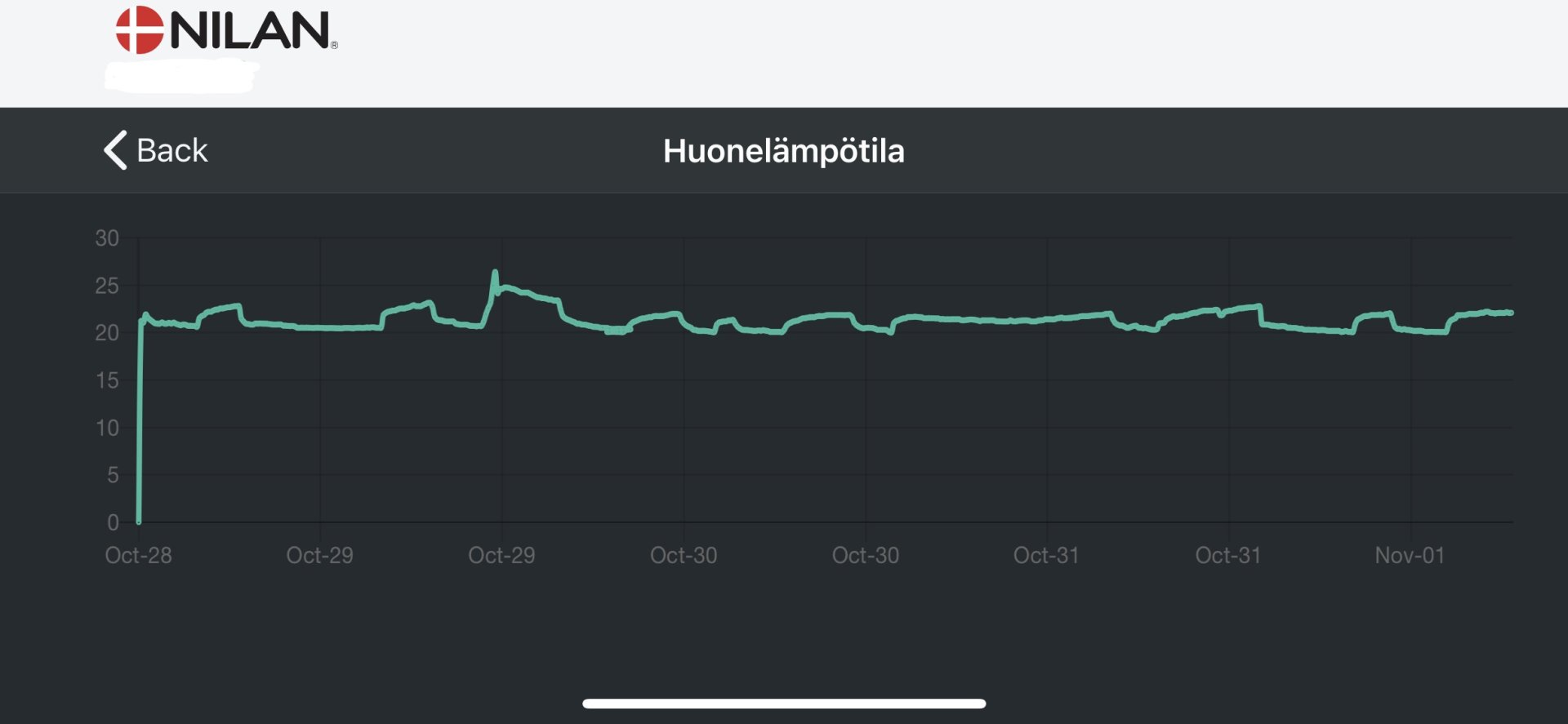This screenshot has height=724, width=1568.
Task: Click the 20 value on the temperature axis
Action: click(x=107, y=333)
